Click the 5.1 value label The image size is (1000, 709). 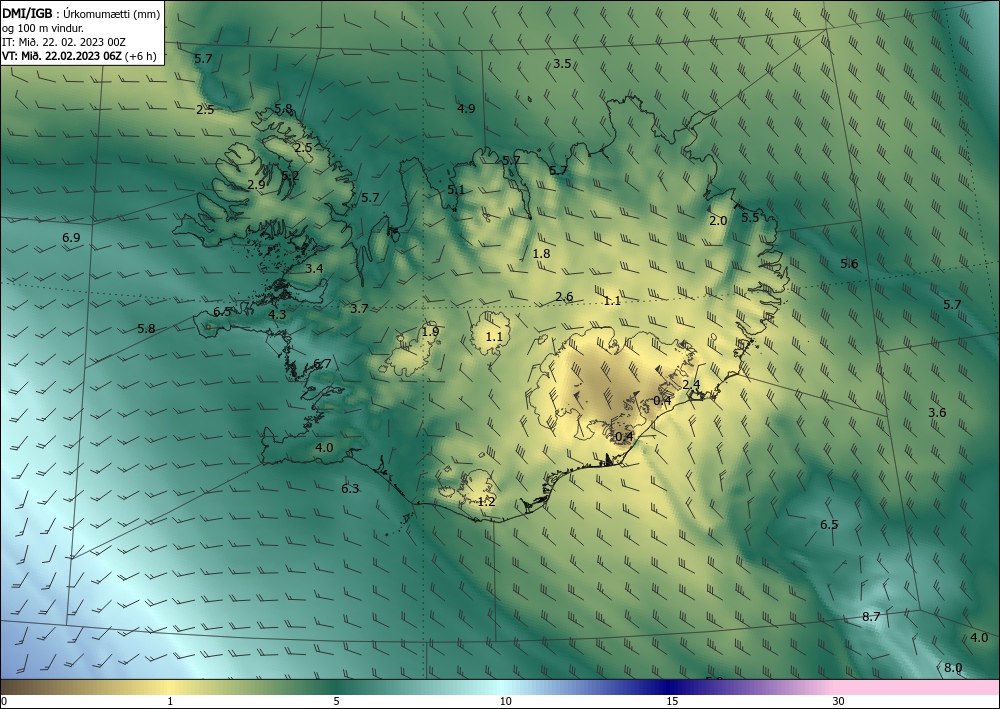point(456,190)
